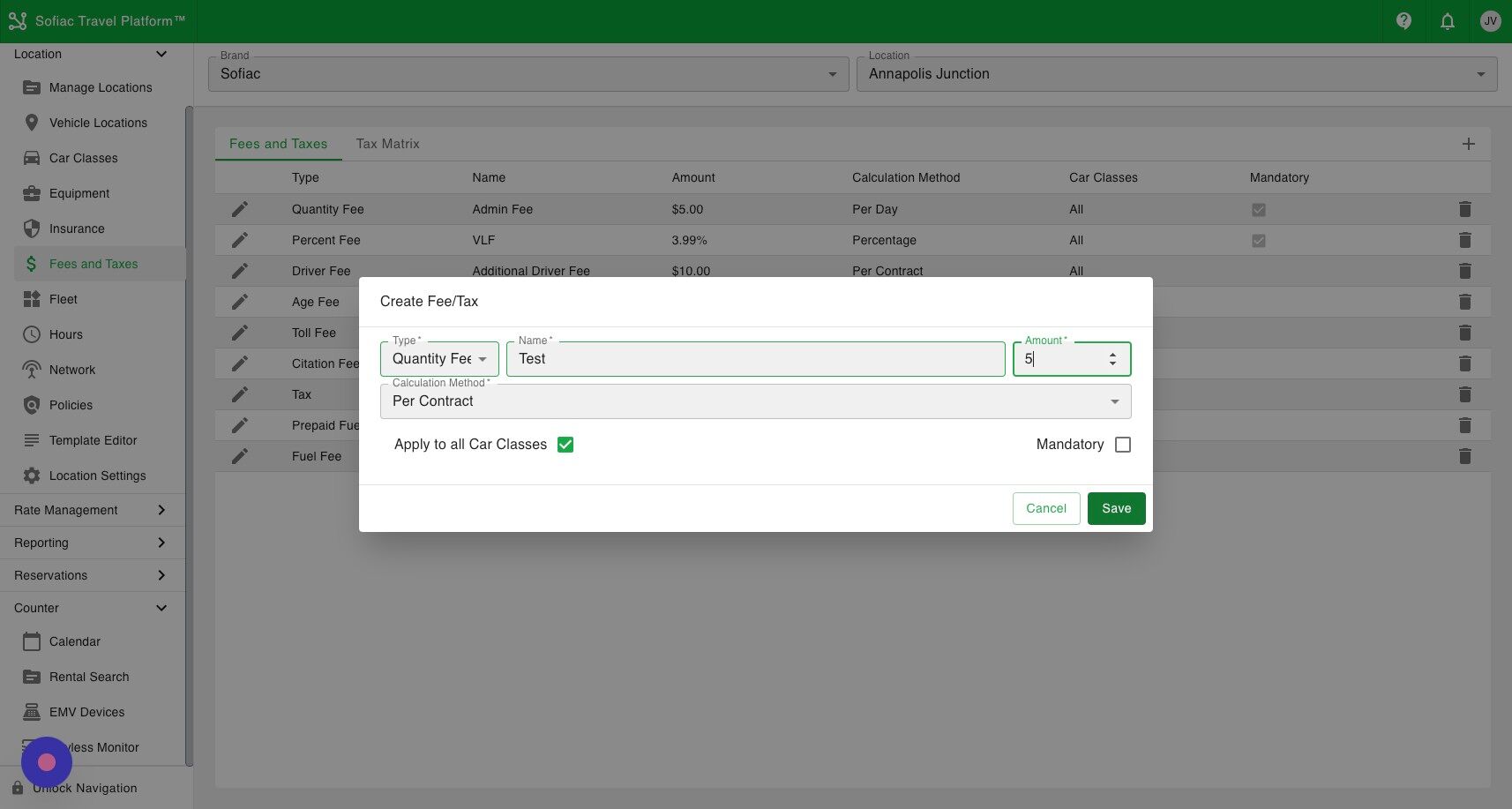
Task: Edit the Admin Fee using the pencil icon
Action: tap(240, 209)
